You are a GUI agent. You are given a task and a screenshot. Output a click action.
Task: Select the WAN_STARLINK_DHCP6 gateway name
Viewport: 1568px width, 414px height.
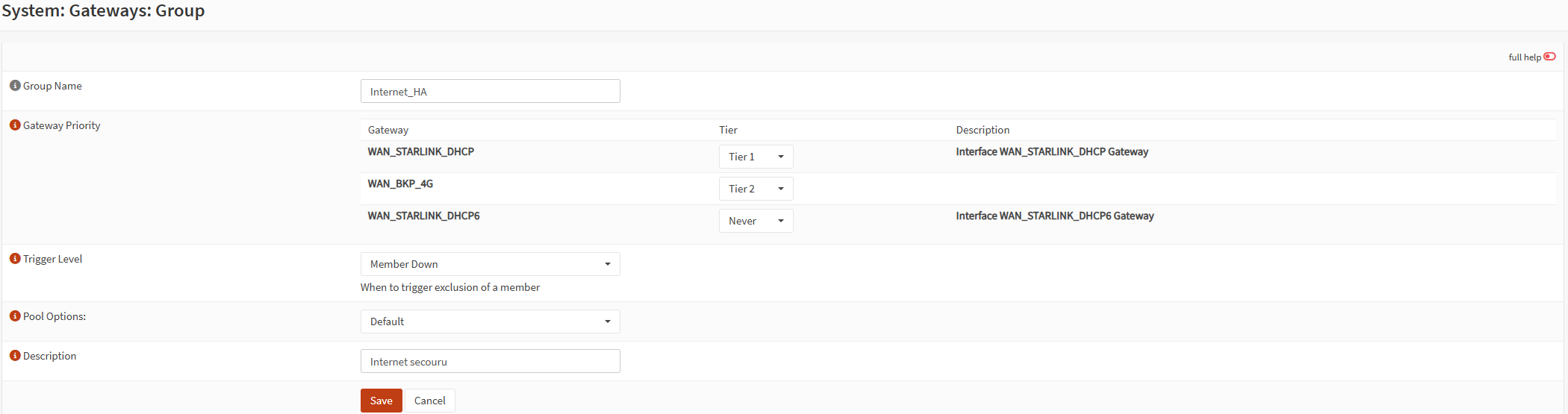[x=423, y=216]
